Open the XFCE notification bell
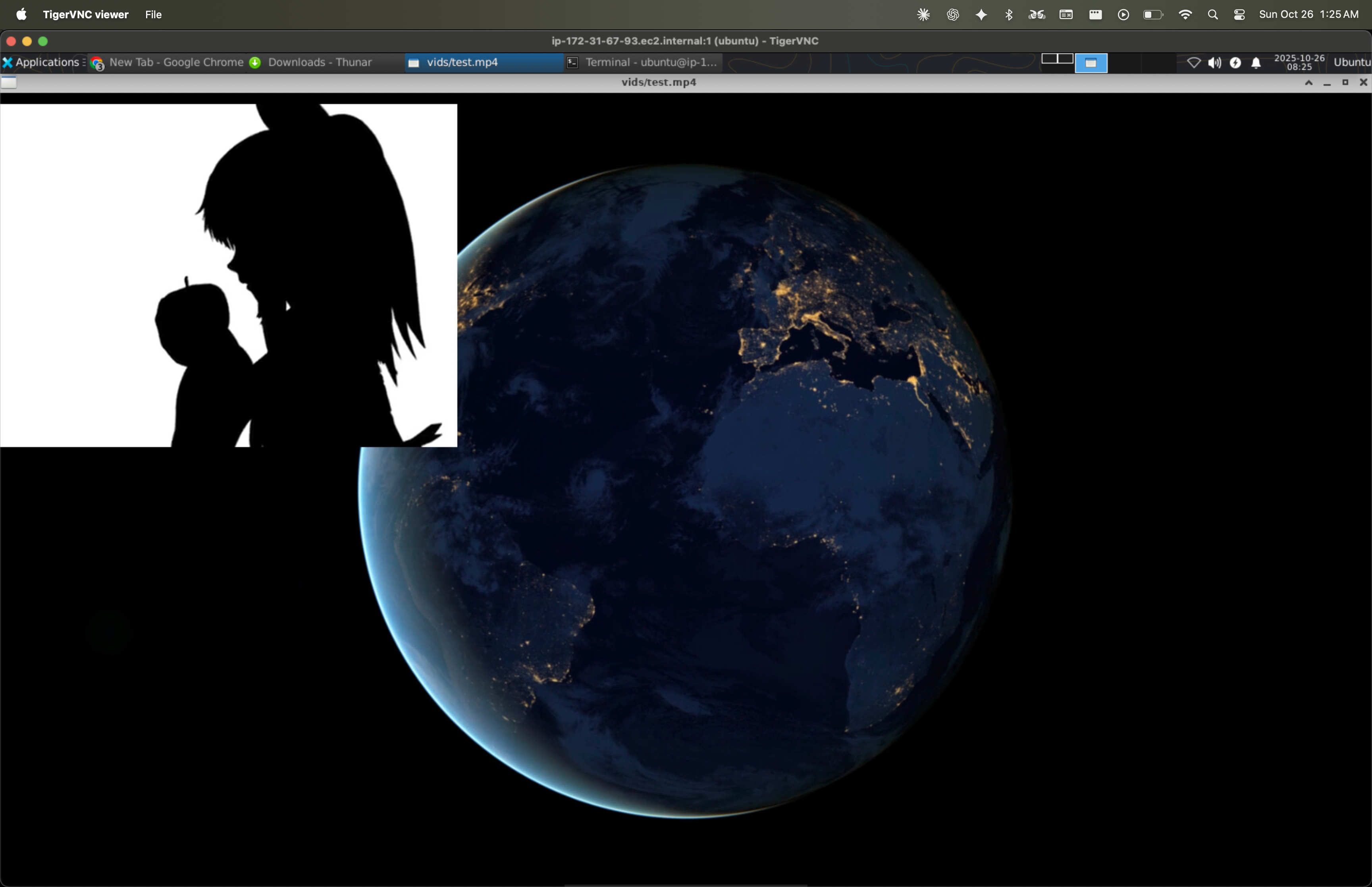Viewport: 1372px width, 887px height. [x=1256, y=63]
